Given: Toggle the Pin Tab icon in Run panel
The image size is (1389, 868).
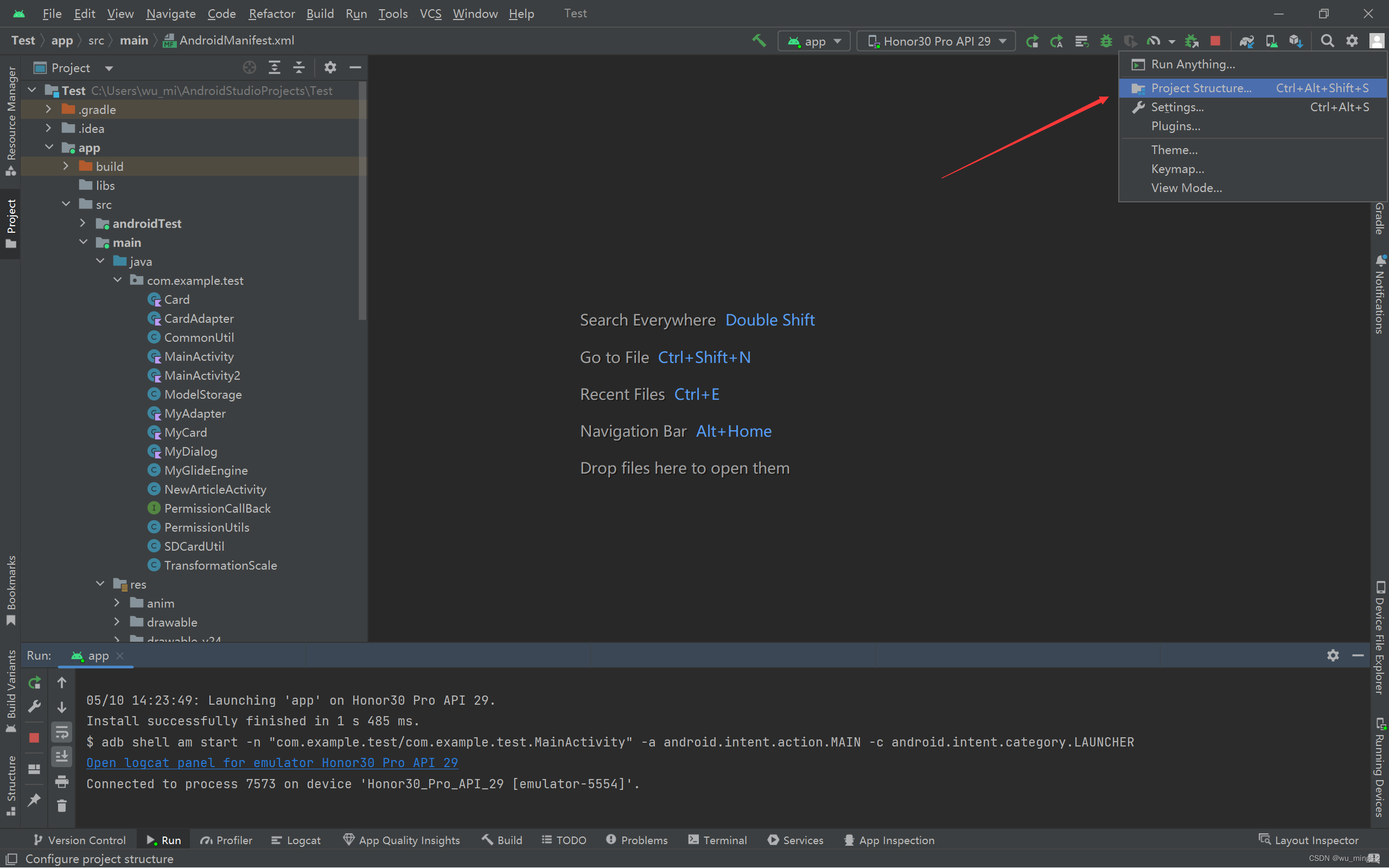Looking at the screenshot, I should (34, 800).
